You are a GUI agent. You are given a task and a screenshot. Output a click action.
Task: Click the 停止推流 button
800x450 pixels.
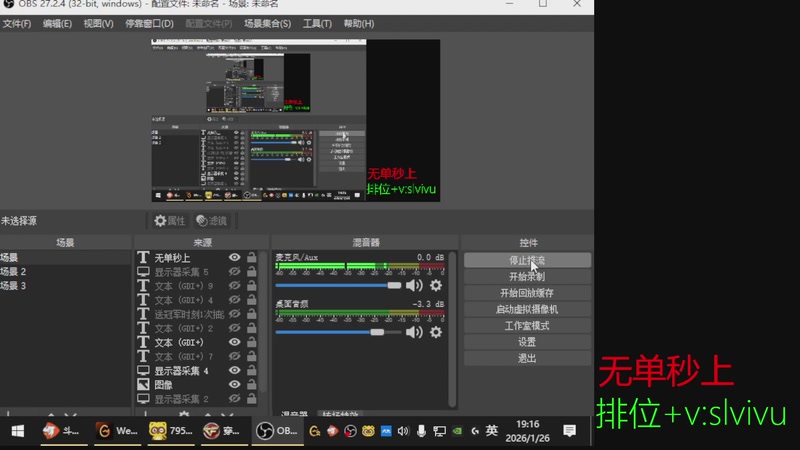[528, 260]
